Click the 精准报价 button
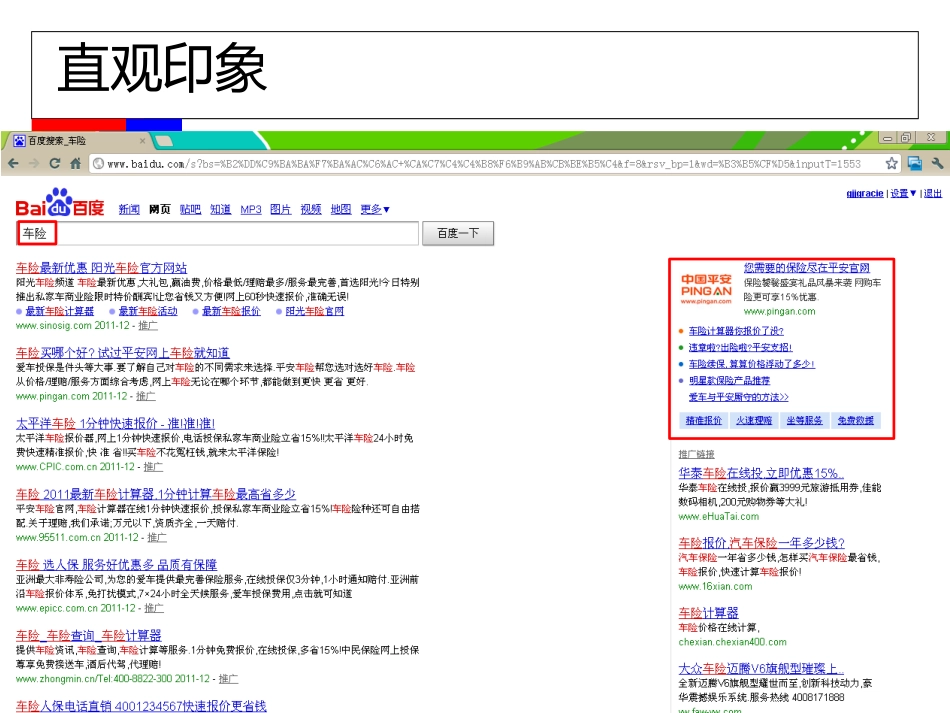Image resolution: width=950 pixels, height=713 pixels. pos(703,420)
